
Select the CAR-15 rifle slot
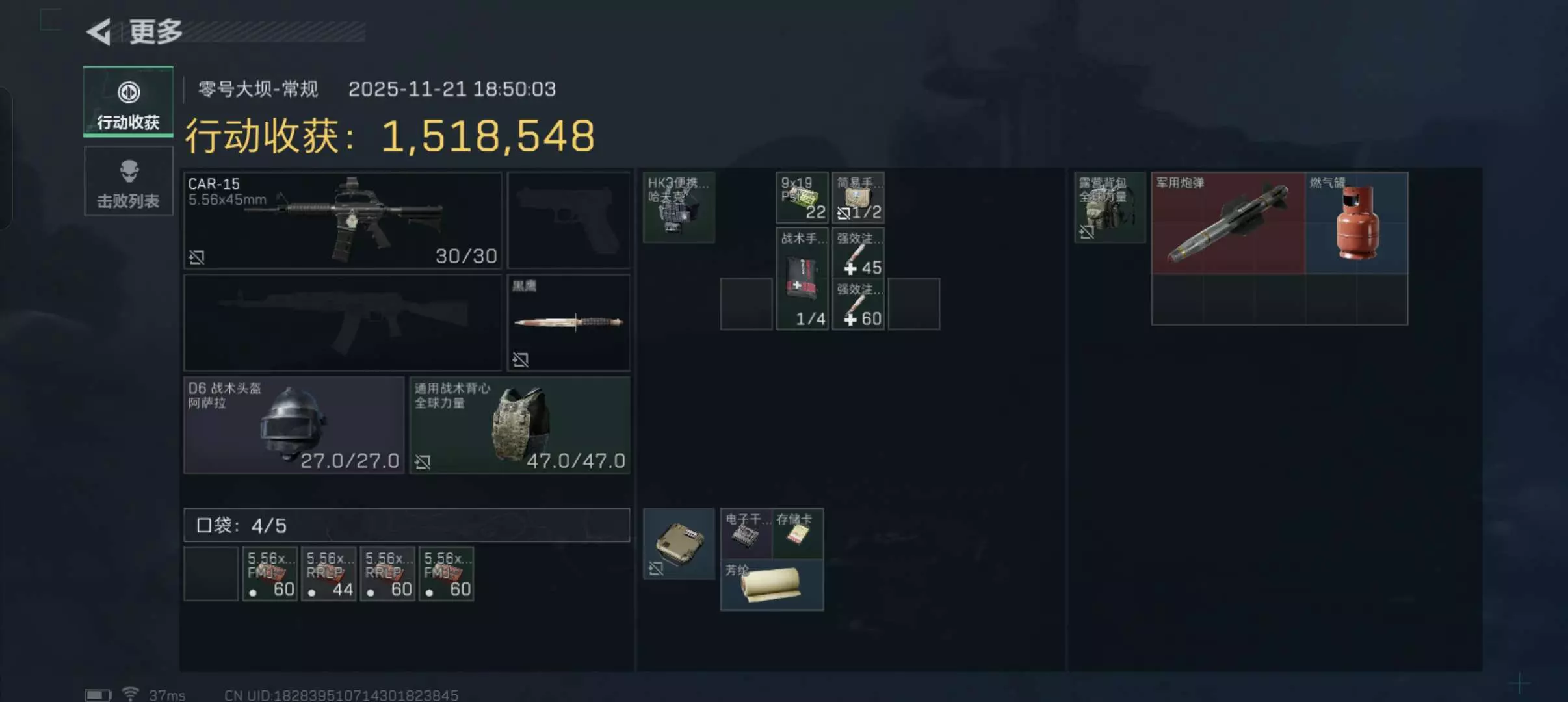point(343,220)
